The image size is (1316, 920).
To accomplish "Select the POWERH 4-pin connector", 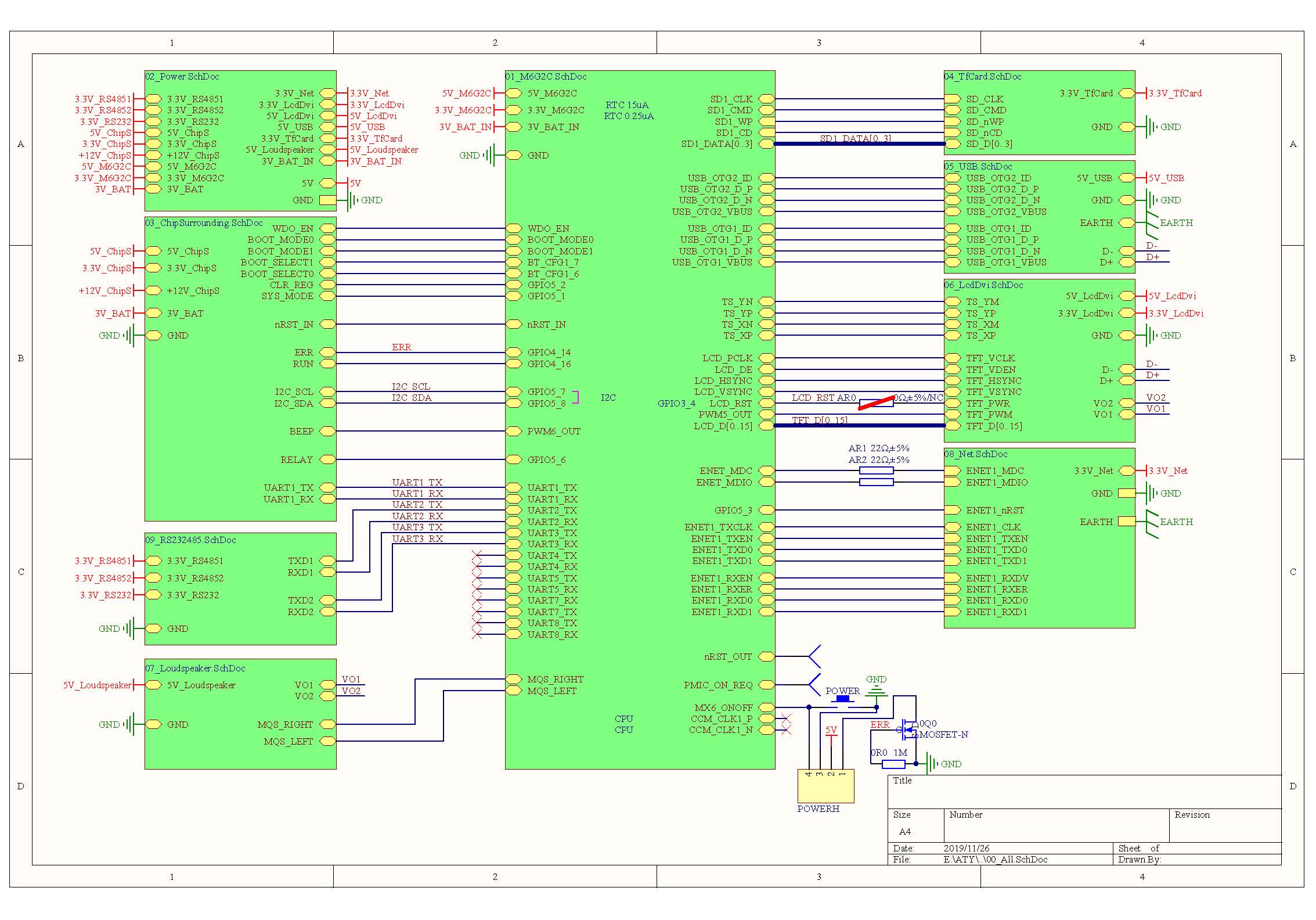I will tap(825, 786).
